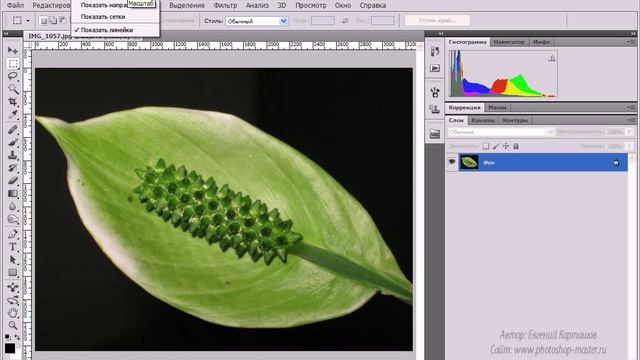
Task: Click the lock icon on Фон layer
Action: click(616, 162)
